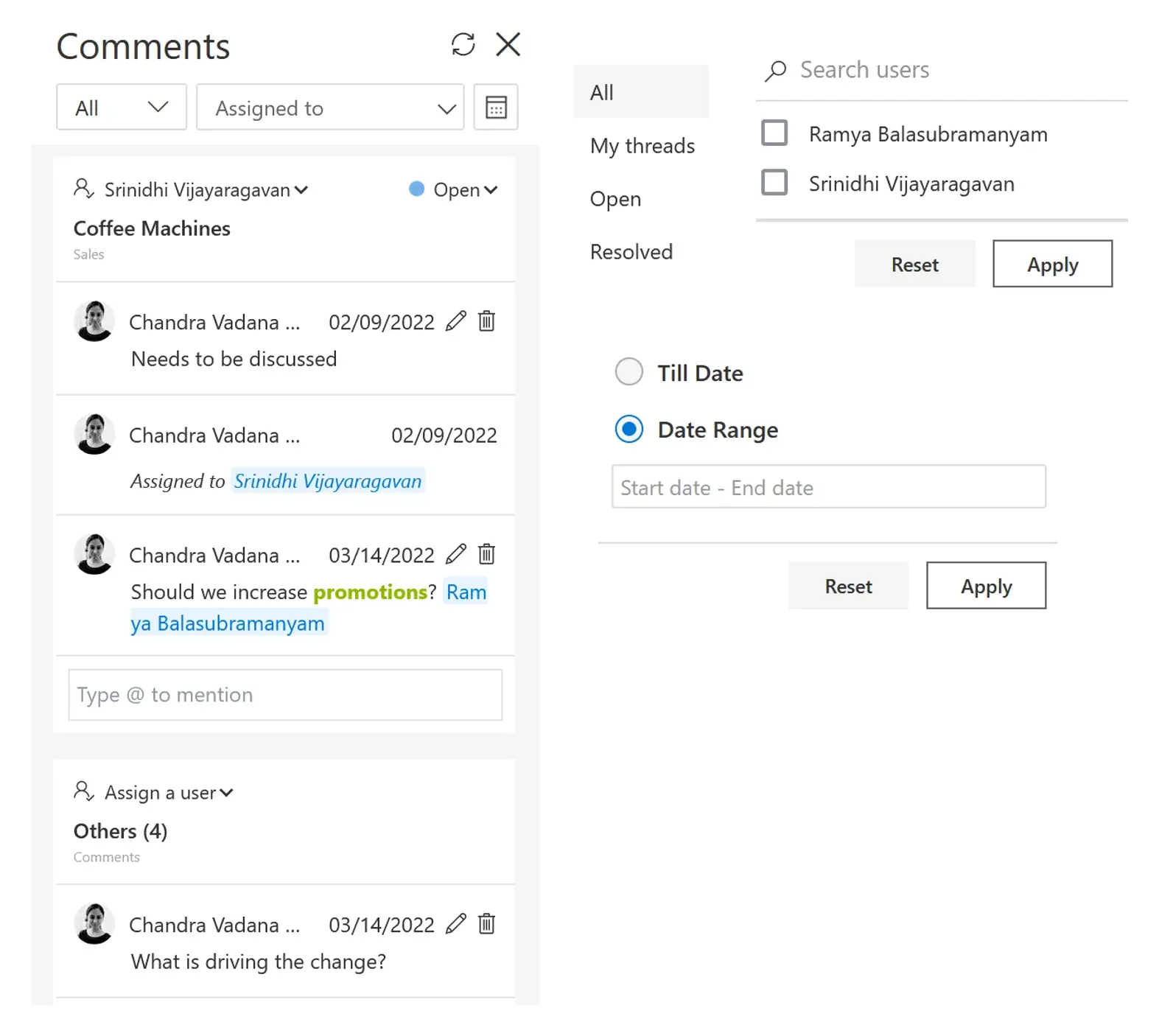1159x1036 pixels.
Task: Open the 'Assigned to' filter dropdown
Action: (x=330, y=108)
